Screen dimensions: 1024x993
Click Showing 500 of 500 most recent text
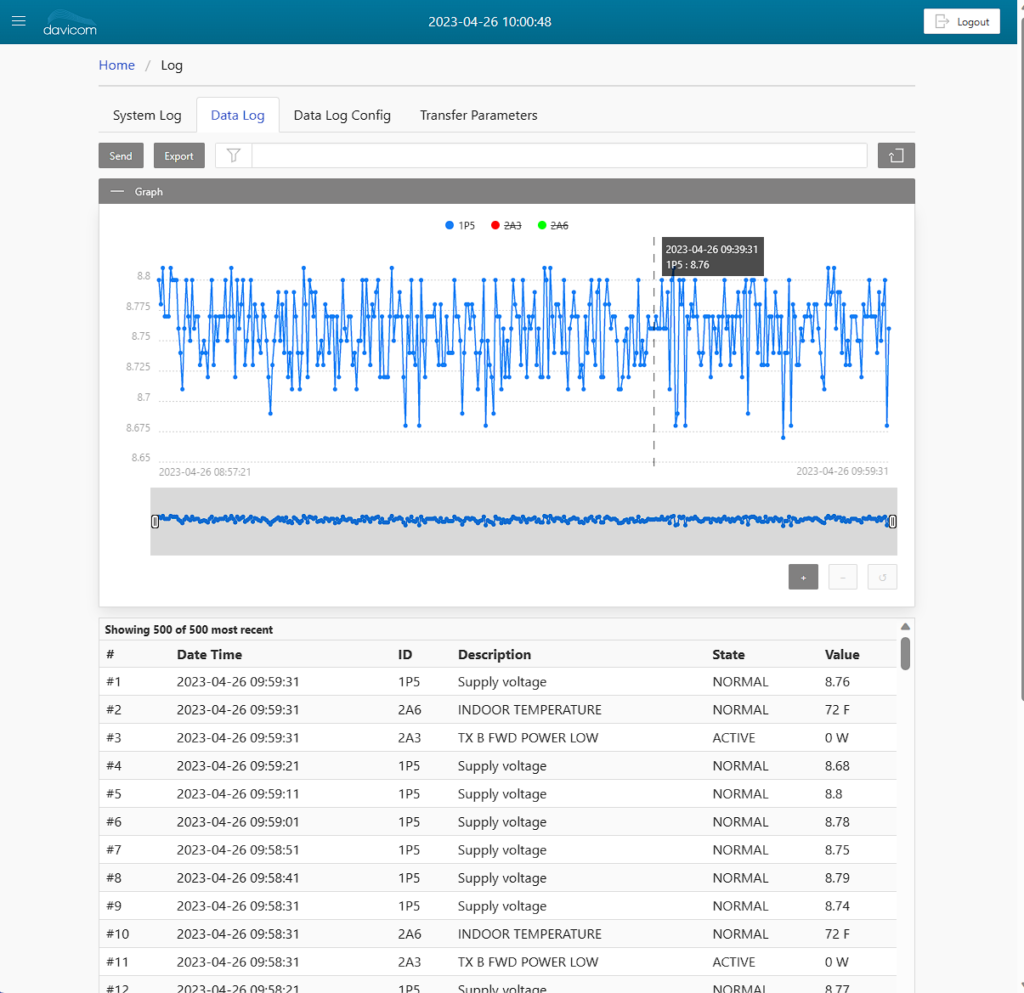(x=189, y=630)
